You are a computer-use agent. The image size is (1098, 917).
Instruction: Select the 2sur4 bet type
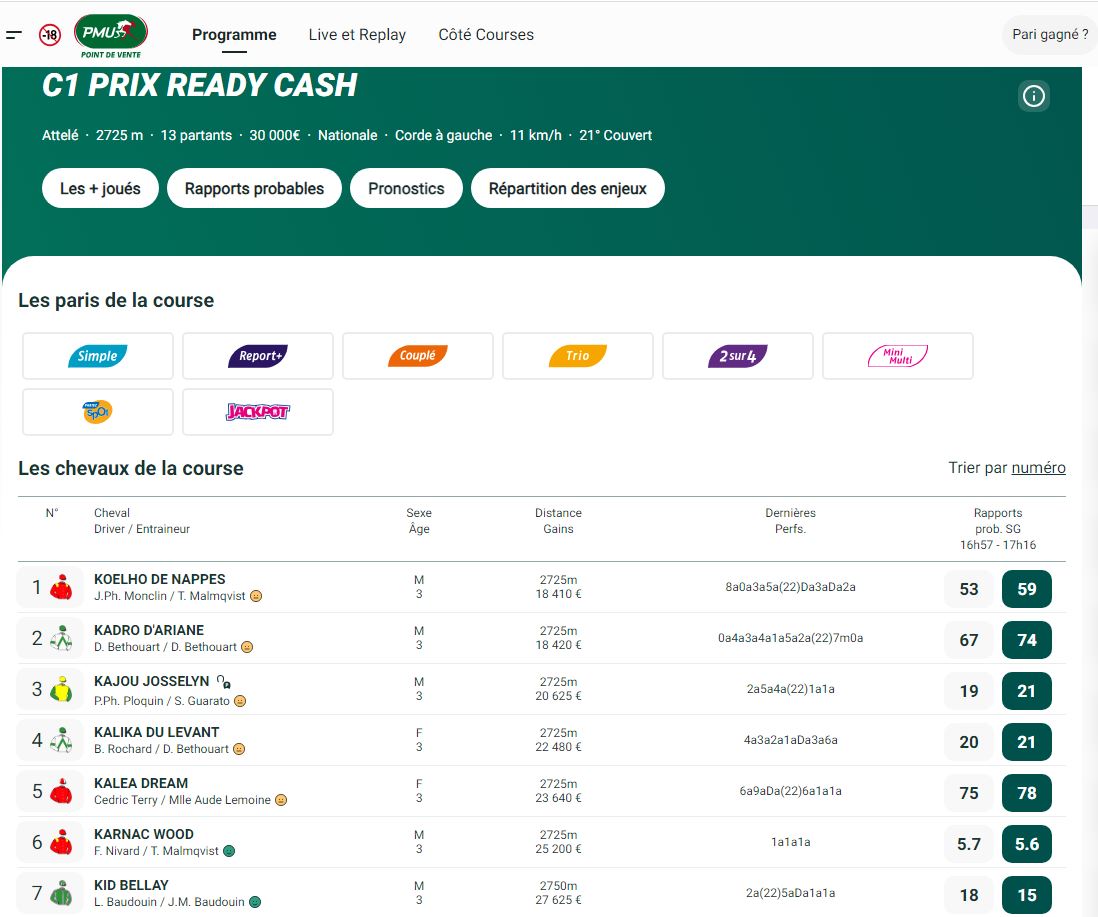click(x=738, y=356)
